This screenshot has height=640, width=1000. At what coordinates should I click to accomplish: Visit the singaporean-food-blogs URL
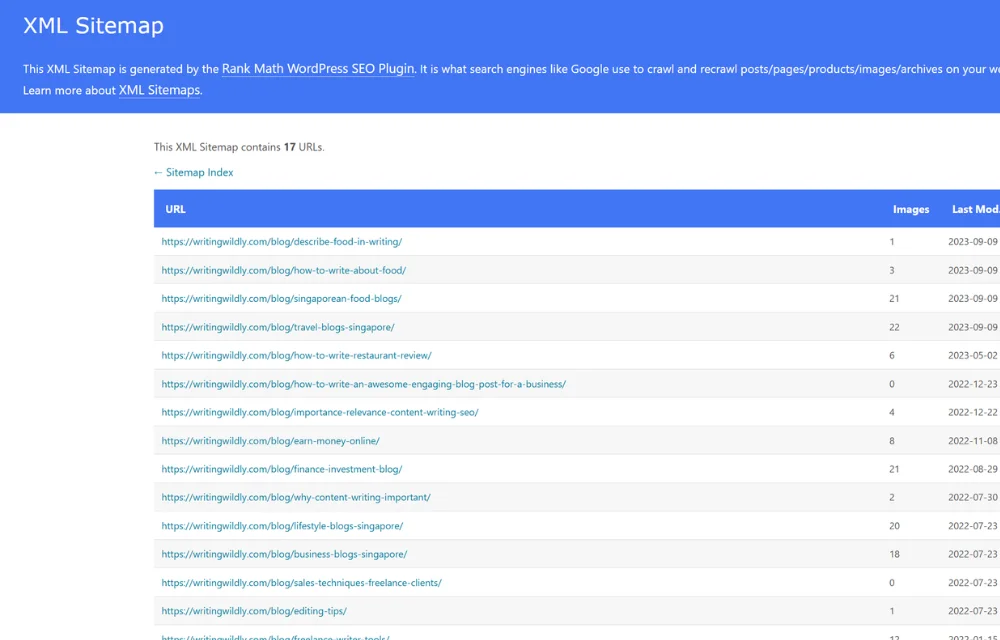pyautogui.click(x=281, y=298)
